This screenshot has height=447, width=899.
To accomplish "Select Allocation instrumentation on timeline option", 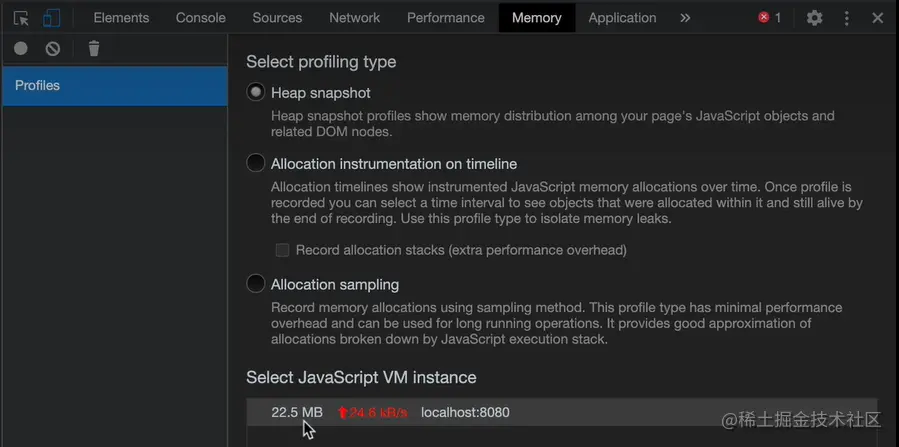I will [256, 163].
